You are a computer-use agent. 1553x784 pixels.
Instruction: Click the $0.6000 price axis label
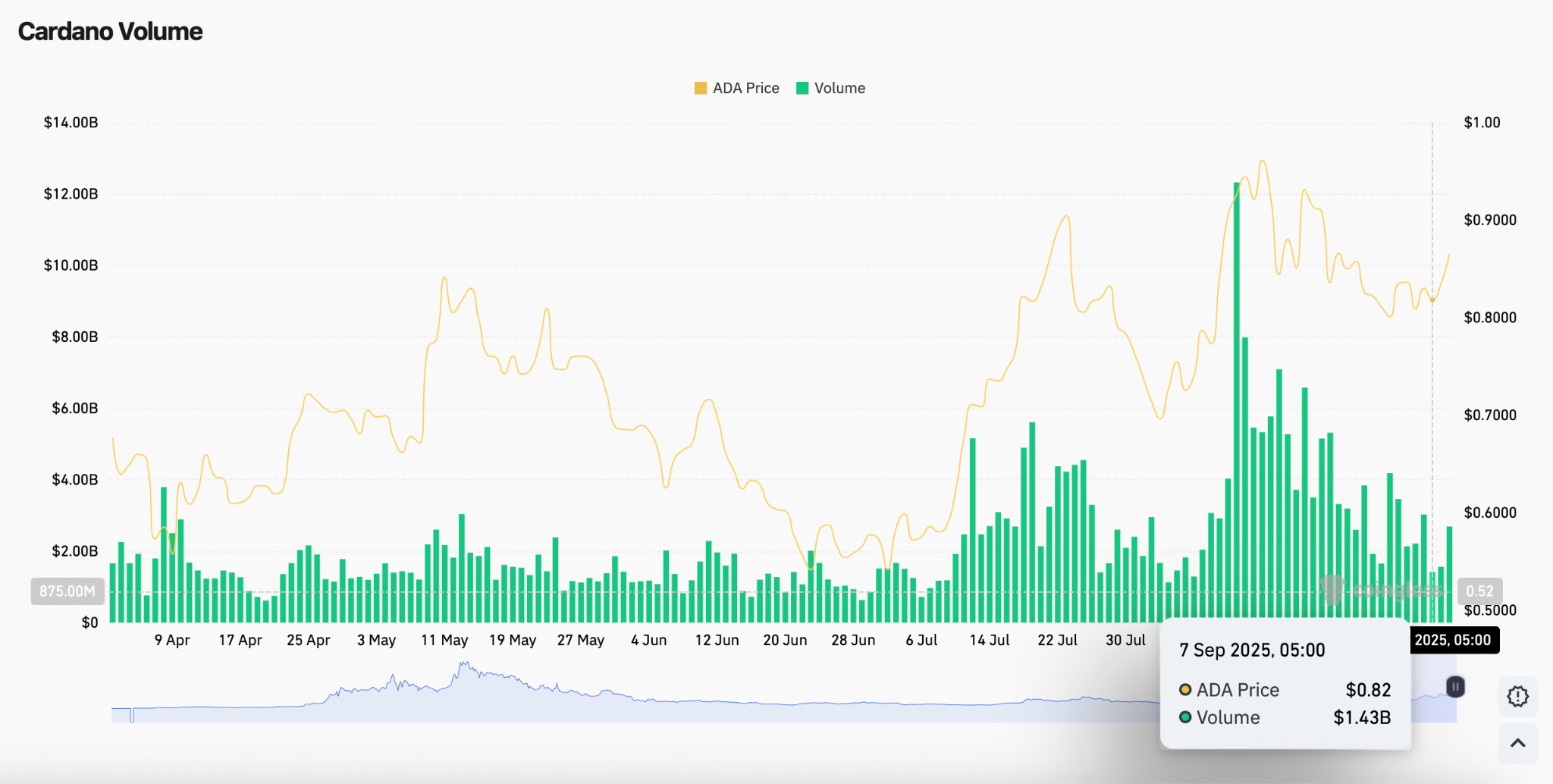tap(1490, 513)
